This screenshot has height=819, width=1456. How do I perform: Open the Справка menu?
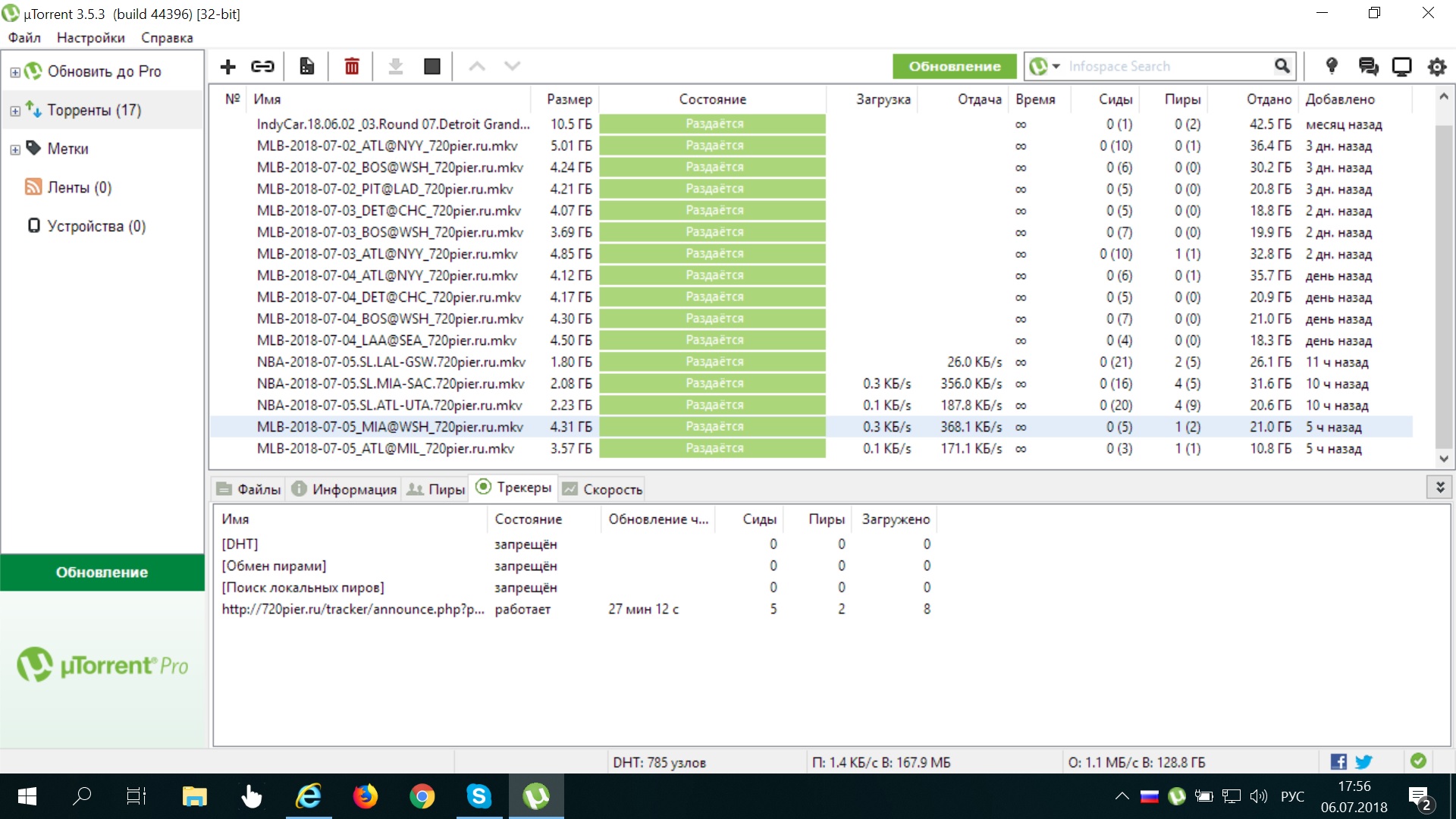coord(167,37)
